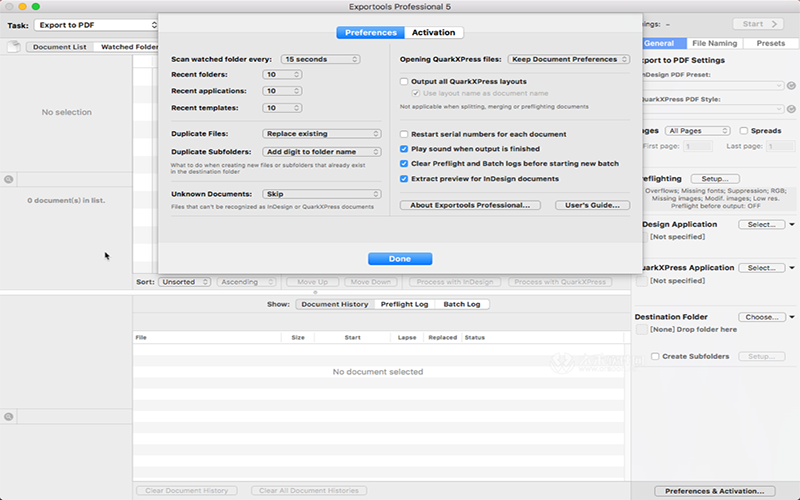The width and height of the screenshot is (800, 500).
Task: Open the Task dropdown showing Export to PDF
Action: [97, 25]
